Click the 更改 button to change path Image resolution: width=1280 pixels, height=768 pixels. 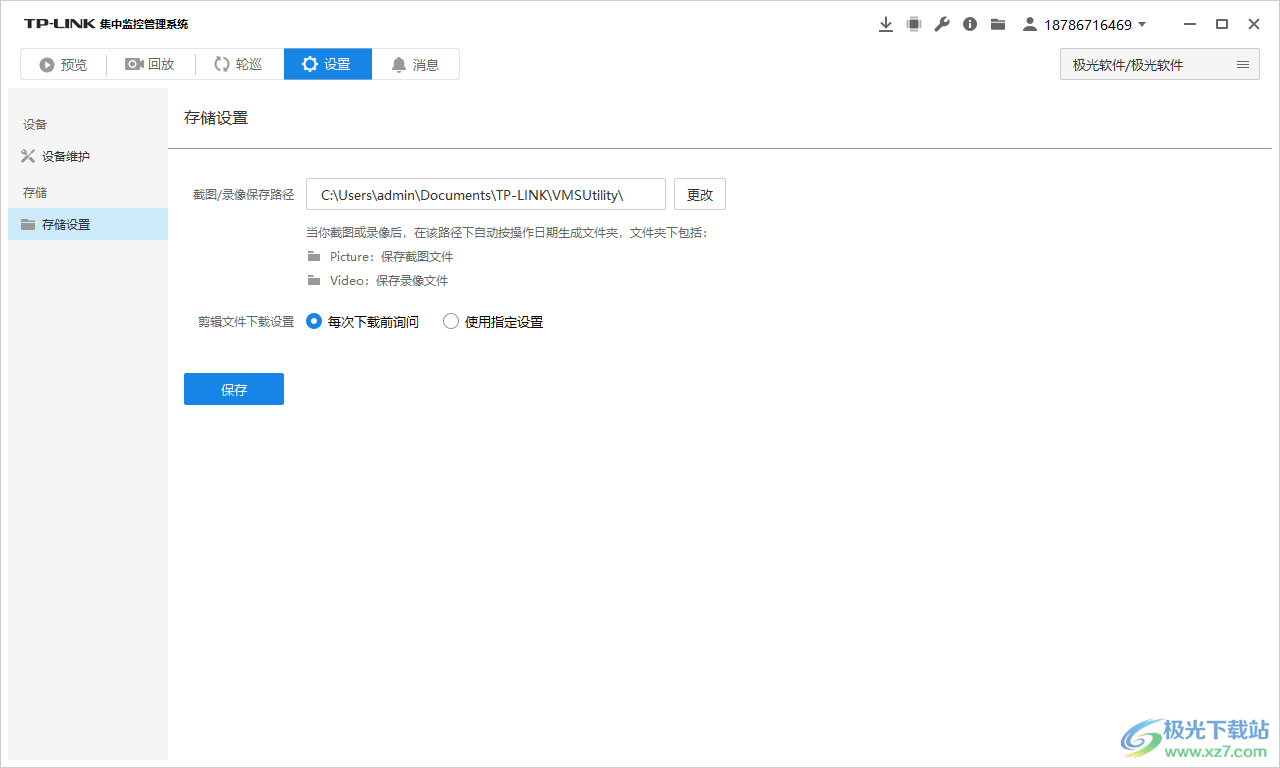[699, 193]
